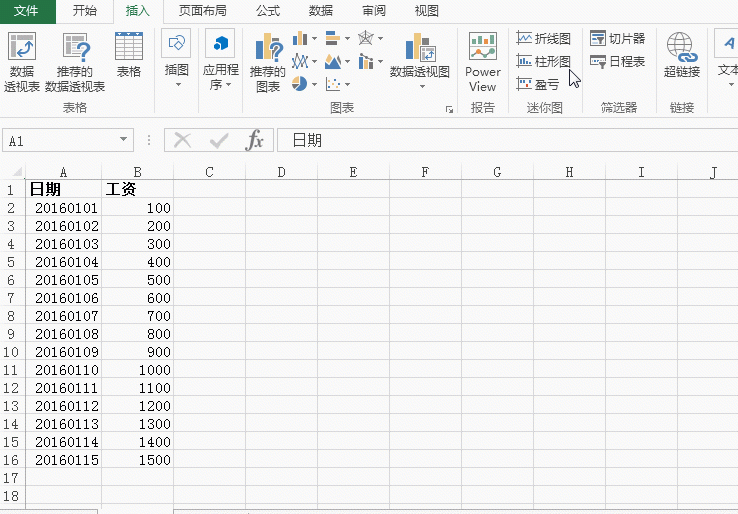Launch Power View report
The width and height of the screenshot is (738, 514).
[x=483, y=62]
